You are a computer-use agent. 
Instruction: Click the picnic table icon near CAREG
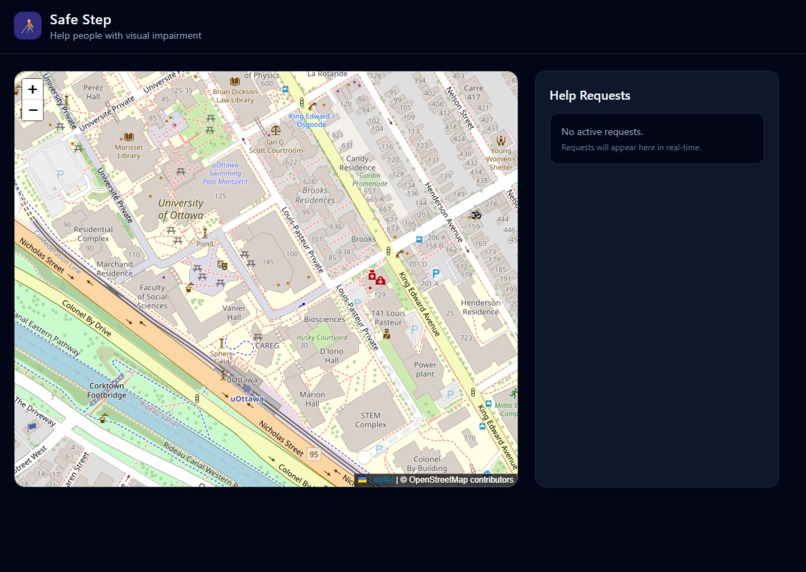tap(258, 337)
